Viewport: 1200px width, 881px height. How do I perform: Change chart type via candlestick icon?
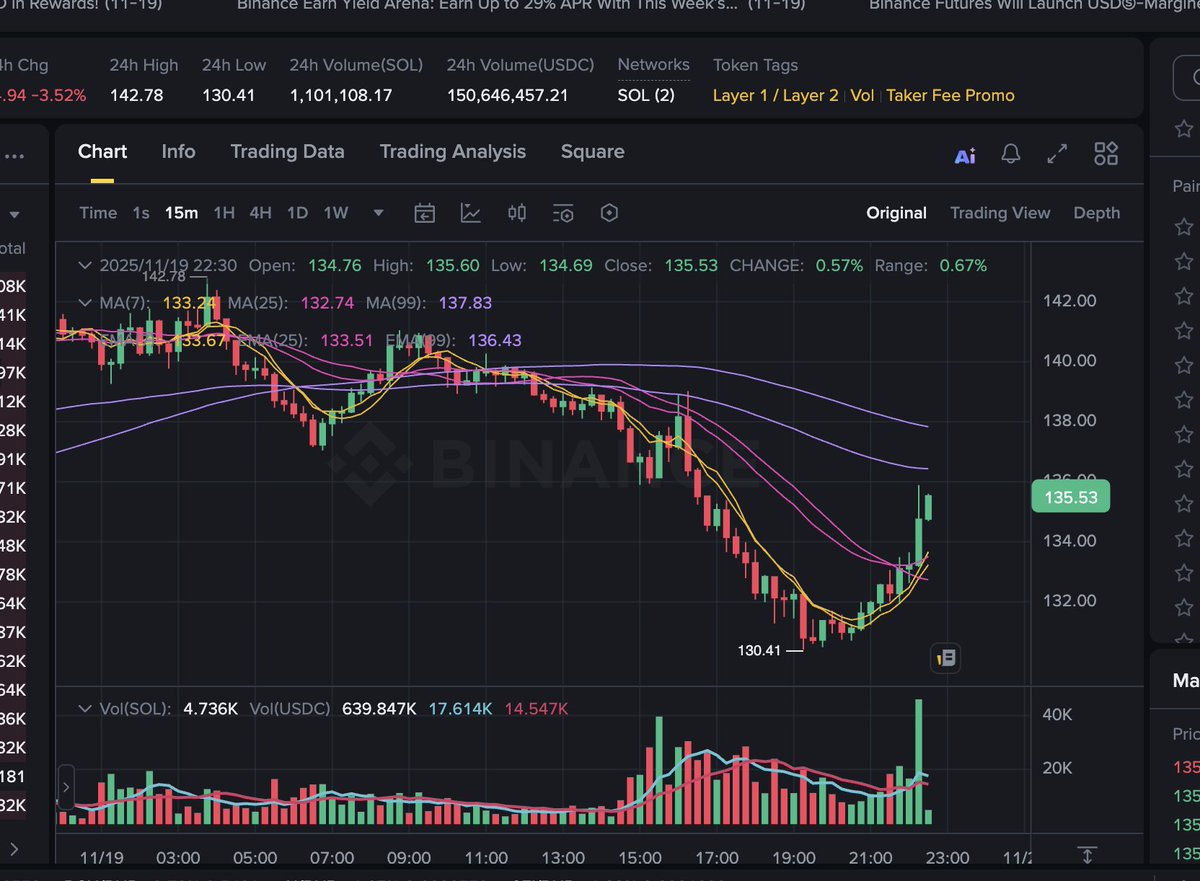(x=517, y=213)
